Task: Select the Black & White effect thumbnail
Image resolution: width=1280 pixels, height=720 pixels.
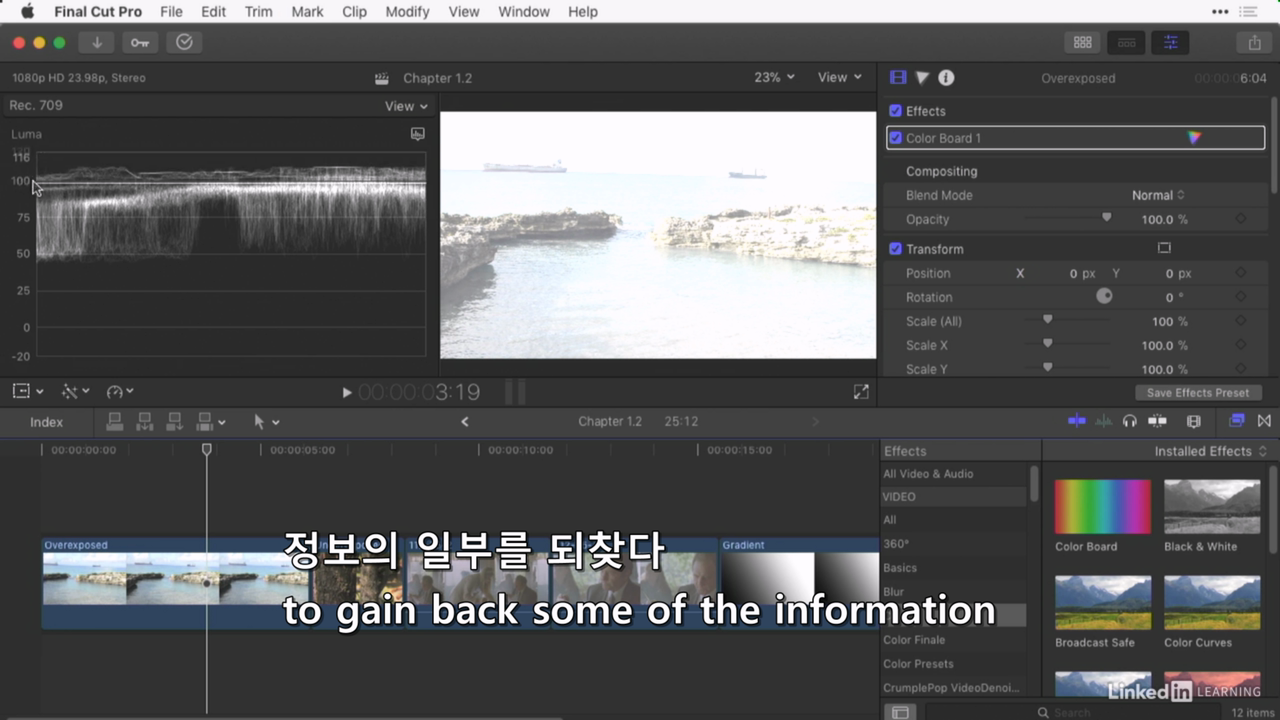Action: 1212,507
